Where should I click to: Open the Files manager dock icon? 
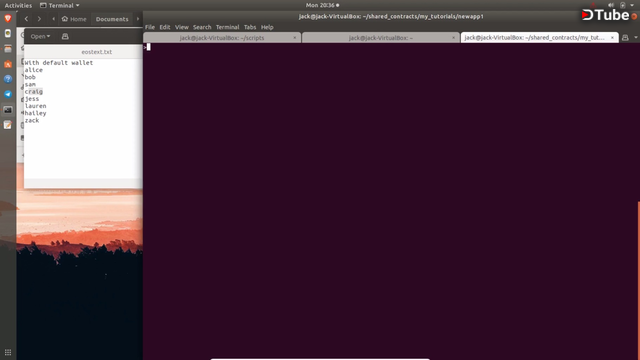(x=8, y=49)
